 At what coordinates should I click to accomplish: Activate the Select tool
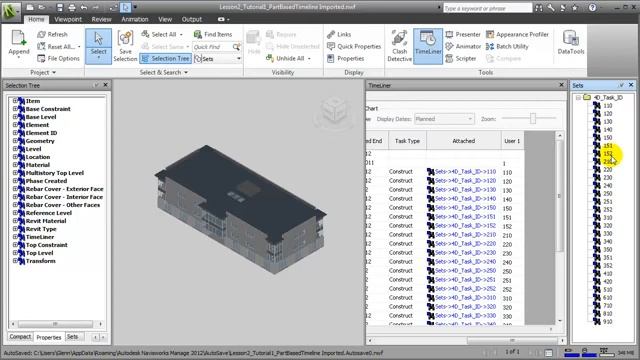point(98,46)
